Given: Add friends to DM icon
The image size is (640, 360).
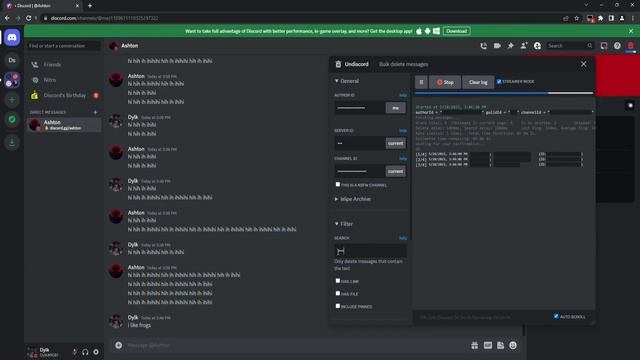Looking at the screenshot, I should coord(524,46).
